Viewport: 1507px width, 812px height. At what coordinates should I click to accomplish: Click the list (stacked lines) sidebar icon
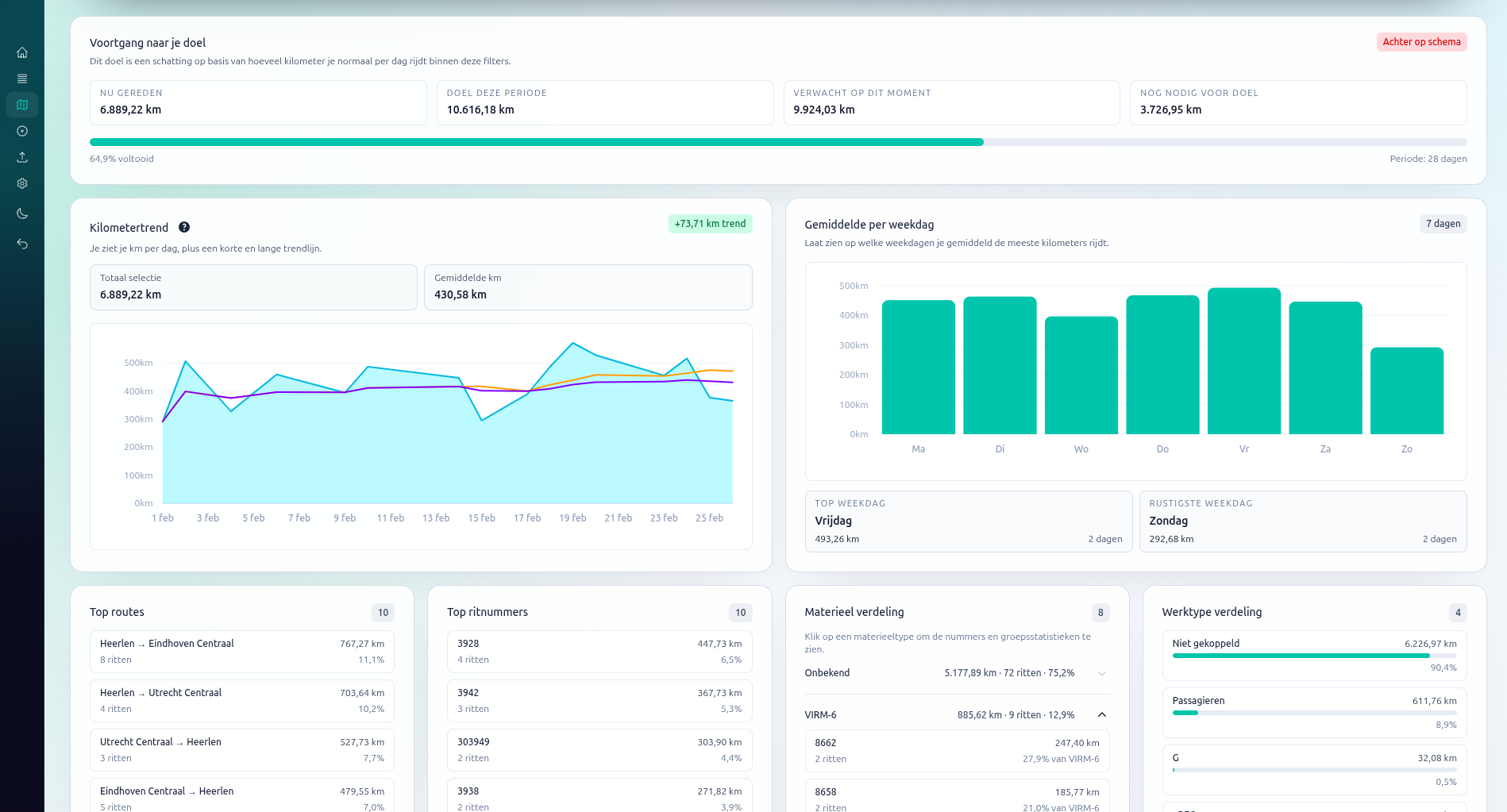point(22,79)
